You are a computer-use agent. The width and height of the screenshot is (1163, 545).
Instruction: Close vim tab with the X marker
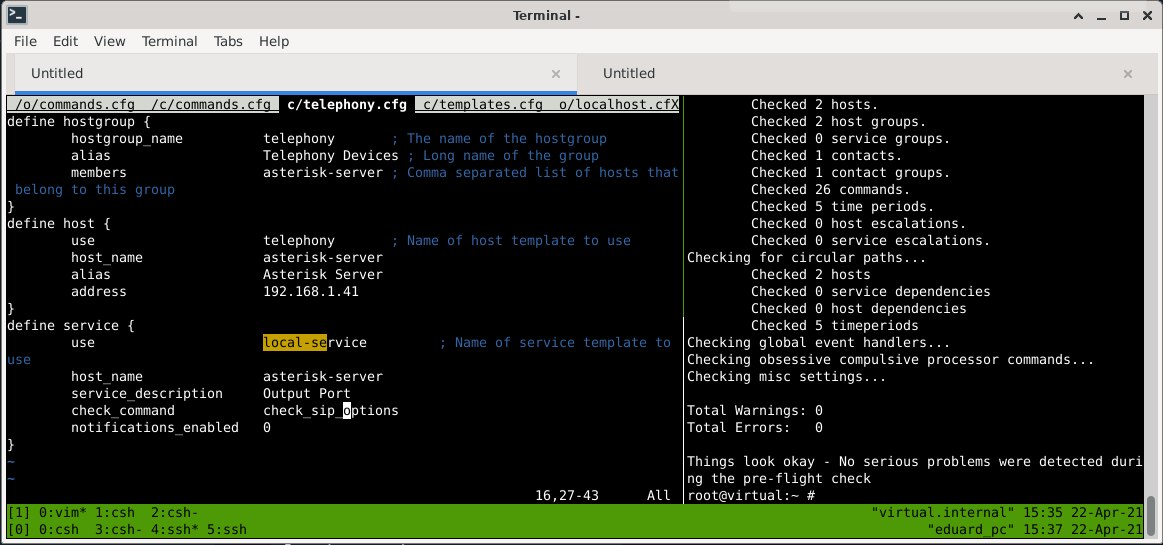tap(675, 105)
